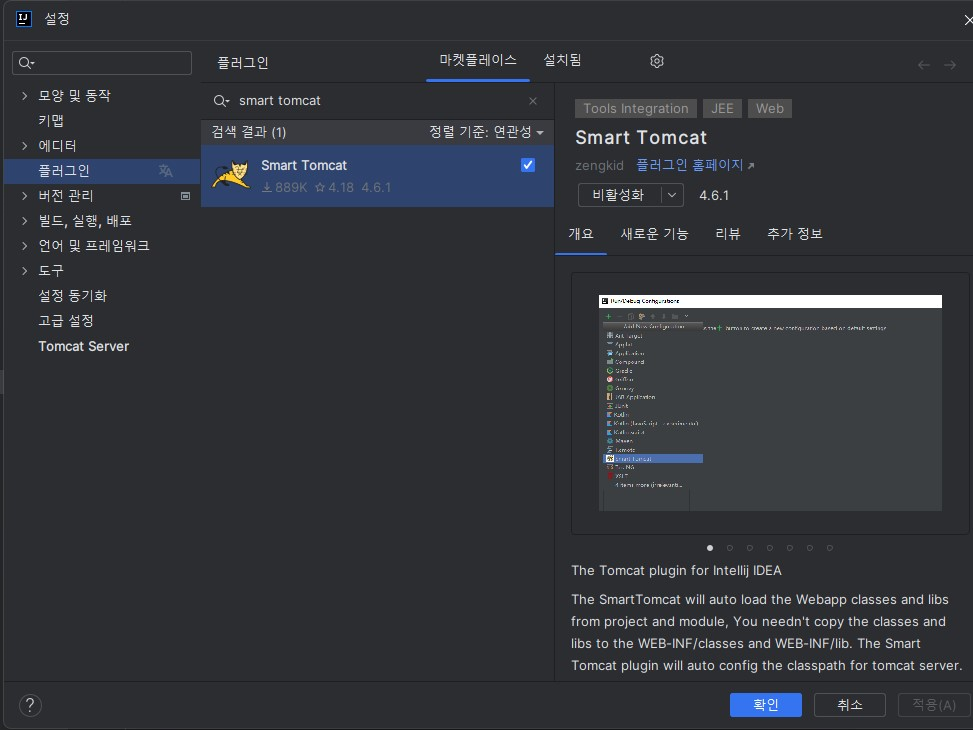This screenshot has width=973, height=730.
Task: Select 설정 동기화 in the settings tree
Action: click(x=73, y=295)
